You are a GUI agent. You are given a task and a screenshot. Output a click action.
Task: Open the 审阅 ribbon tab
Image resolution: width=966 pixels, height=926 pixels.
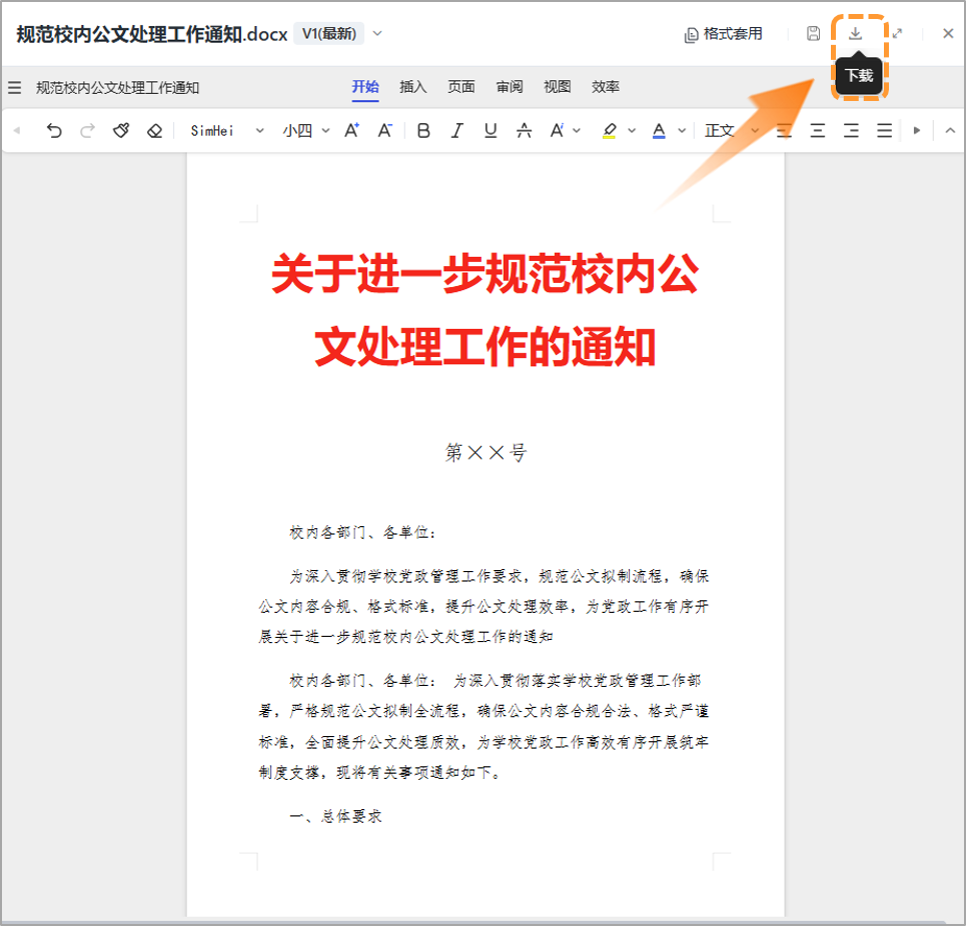click(508, 87)
